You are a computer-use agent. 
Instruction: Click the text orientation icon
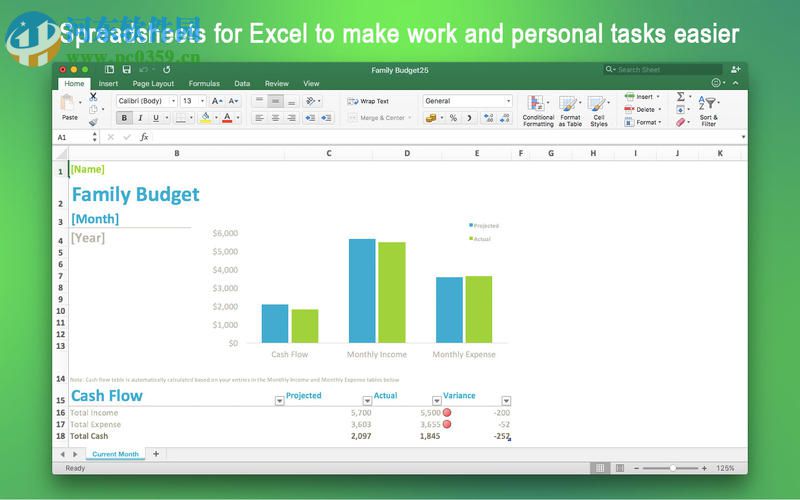coord(310,101)
